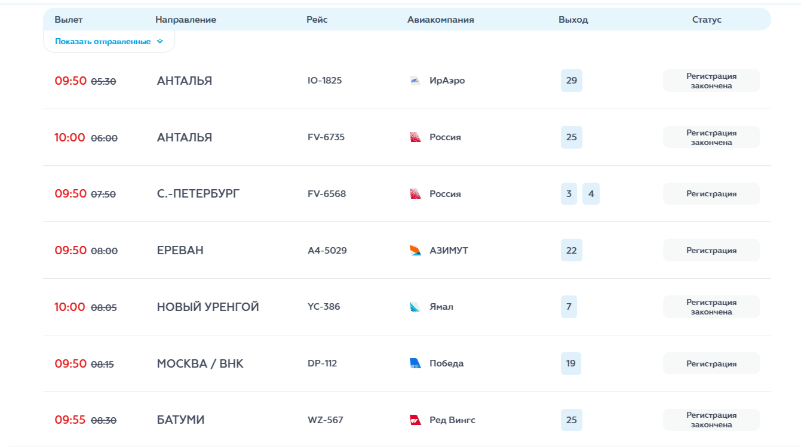Click new departure time 10:00 for FV-6735
The height and width of the screenshot is (447, 801).
click(70, 137)
